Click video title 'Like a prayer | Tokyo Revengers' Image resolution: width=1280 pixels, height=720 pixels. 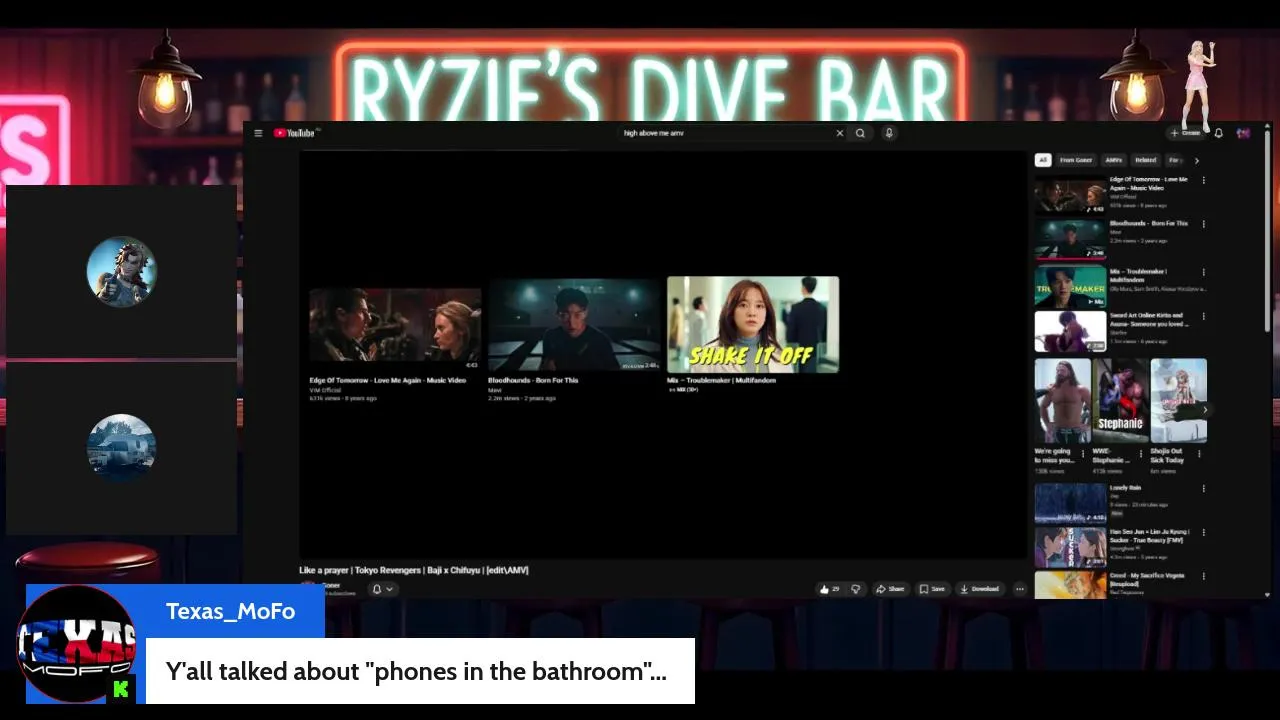pos(414,570)
